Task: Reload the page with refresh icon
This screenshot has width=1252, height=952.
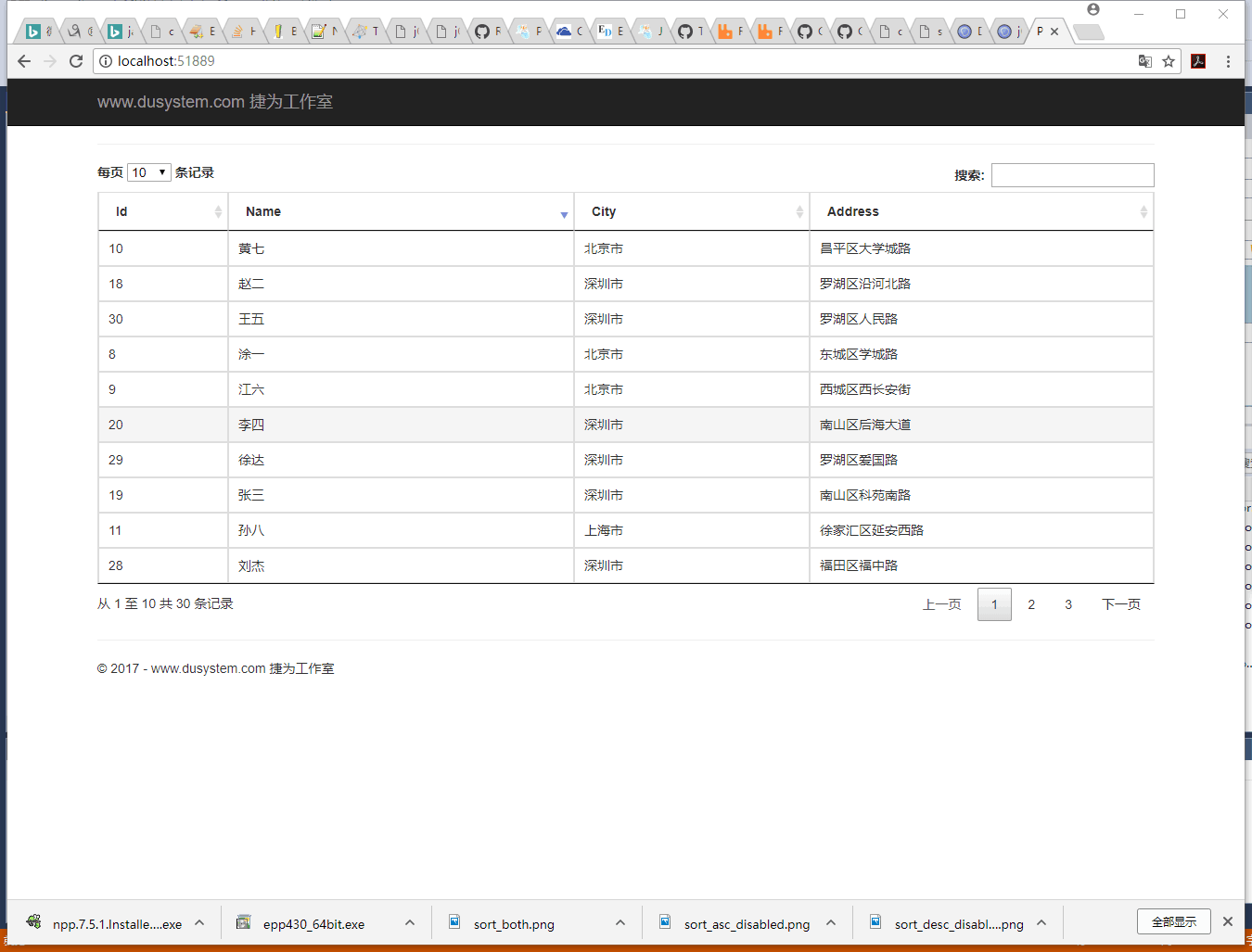Action: pos(76,61)
